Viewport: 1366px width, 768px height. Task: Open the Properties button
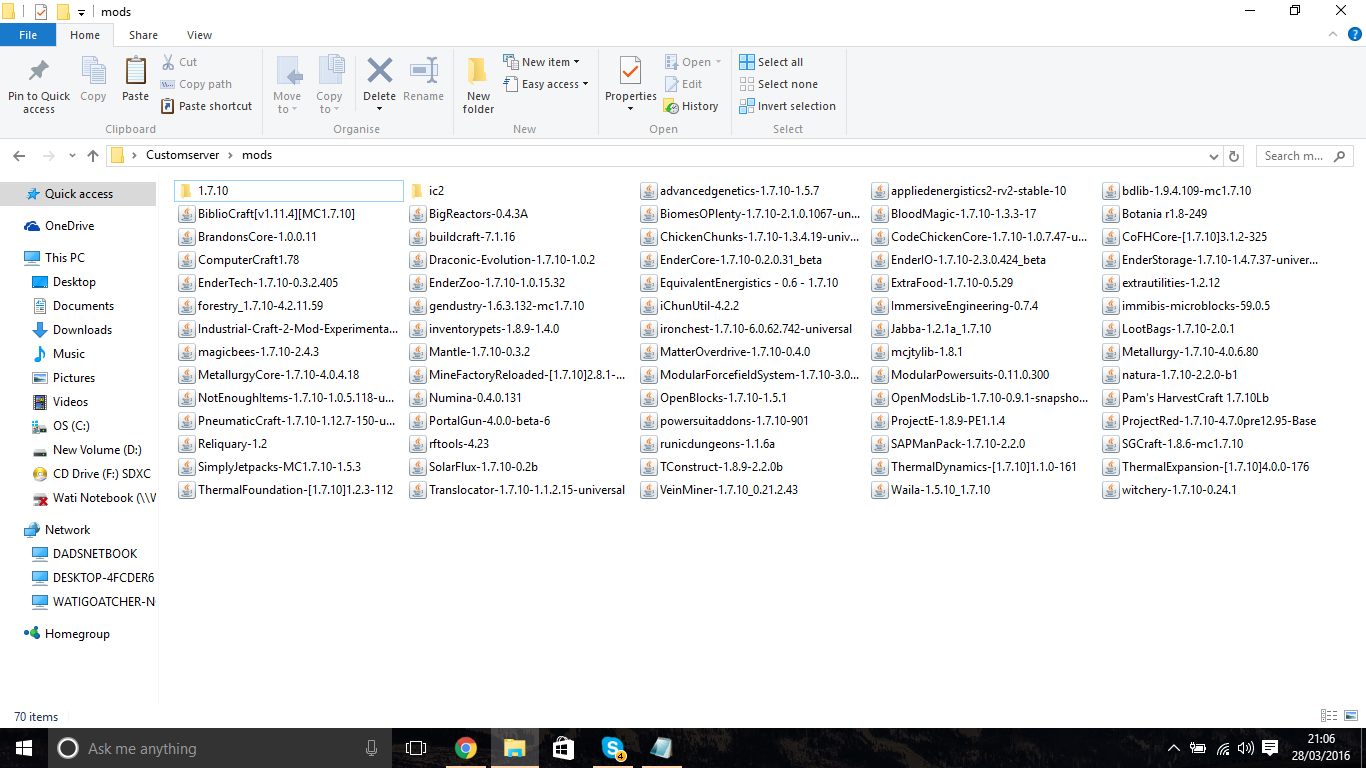[630, 86]
